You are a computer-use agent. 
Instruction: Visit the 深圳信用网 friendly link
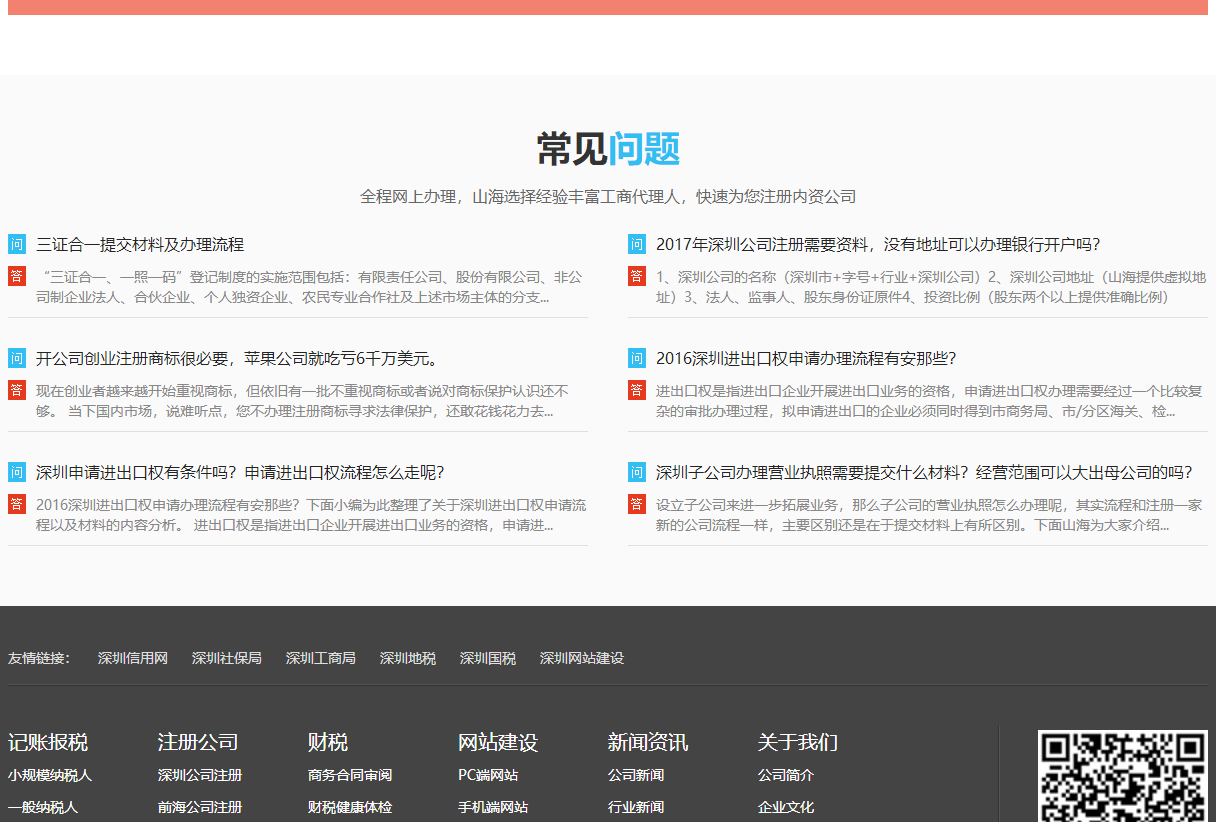coord(133,658)
